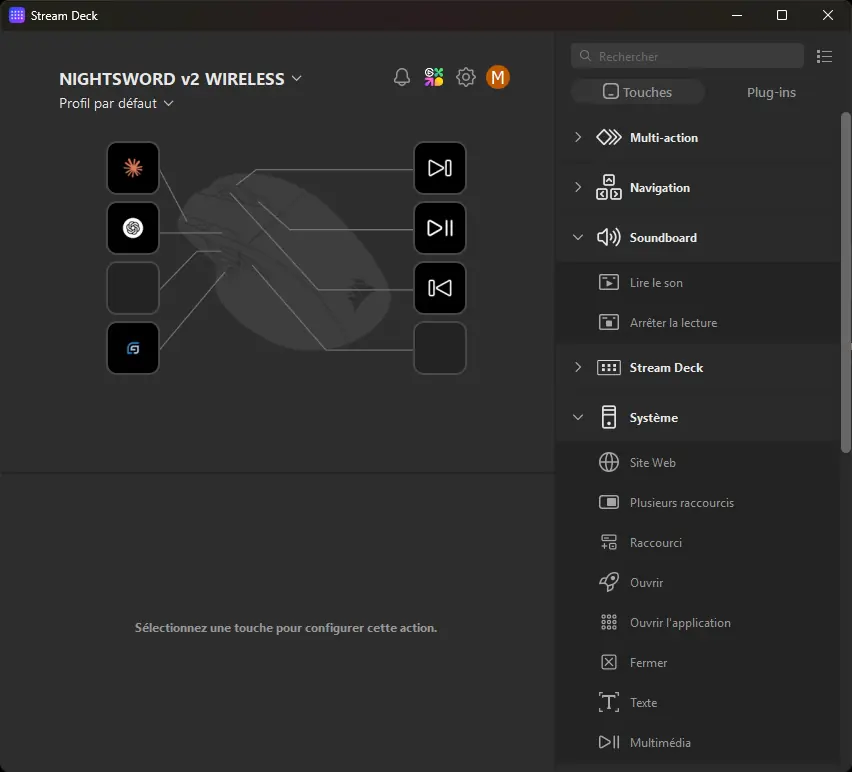Click the Soundboard category title

click(663, 237)
